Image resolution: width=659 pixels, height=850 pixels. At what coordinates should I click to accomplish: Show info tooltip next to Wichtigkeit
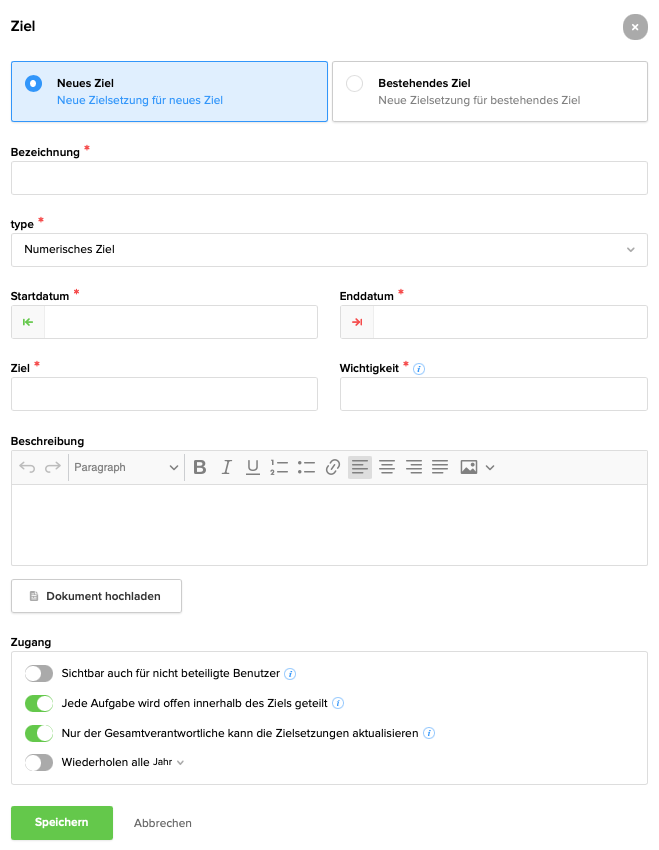click(420, 368)
